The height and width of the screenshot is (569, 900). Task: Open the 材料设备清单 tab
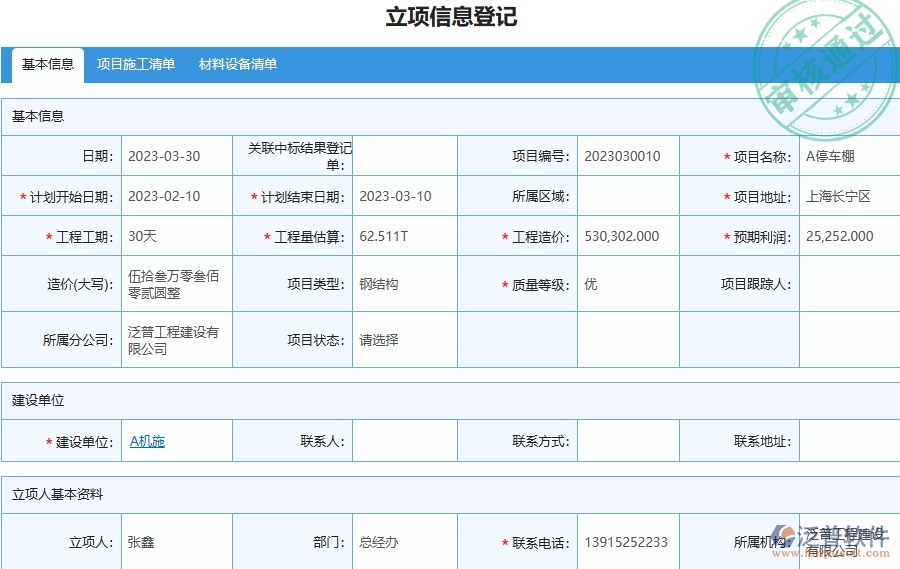[238, 64]
